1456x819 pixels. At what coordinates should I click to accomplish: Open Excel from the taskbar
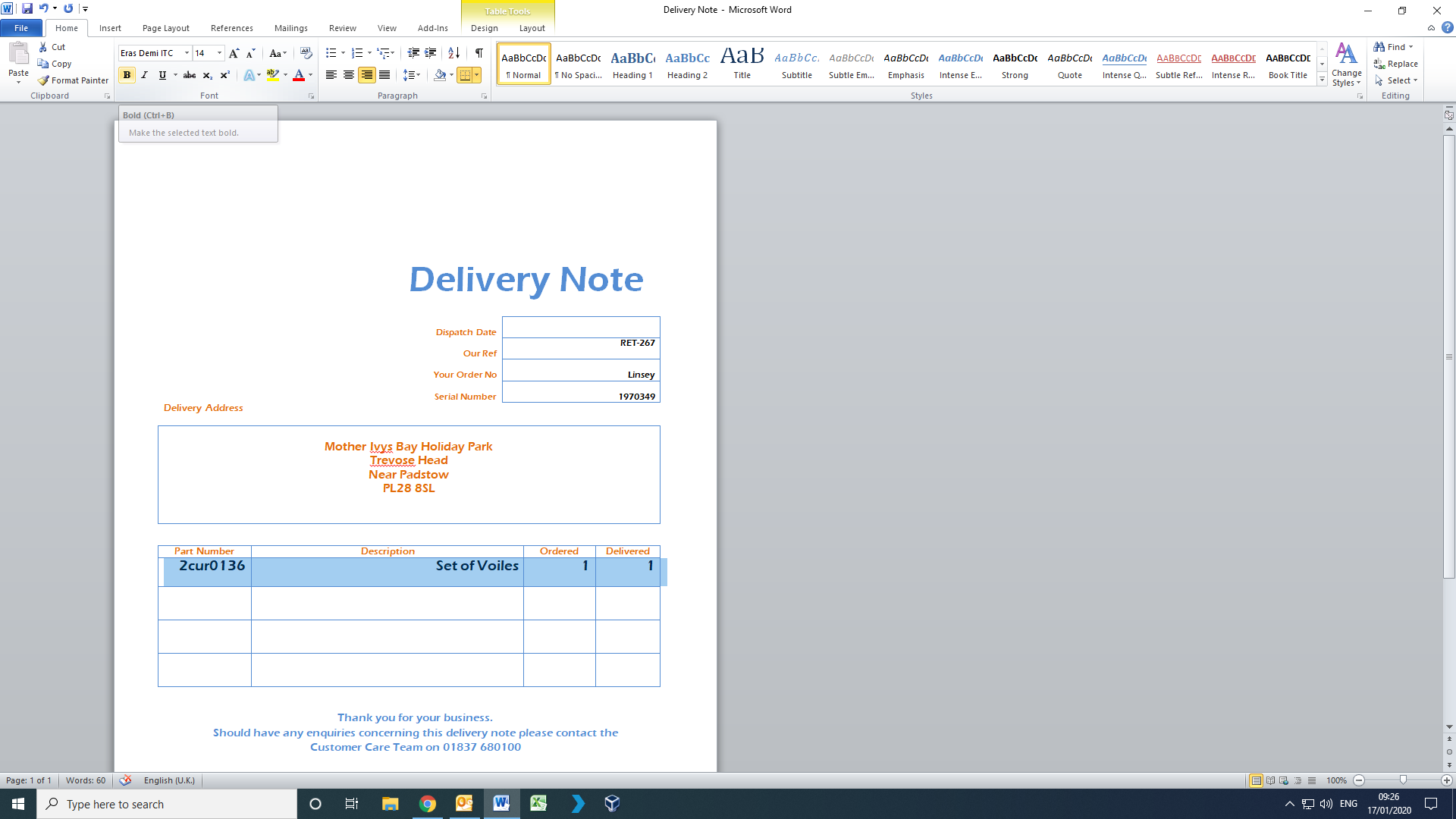(538, 804)
